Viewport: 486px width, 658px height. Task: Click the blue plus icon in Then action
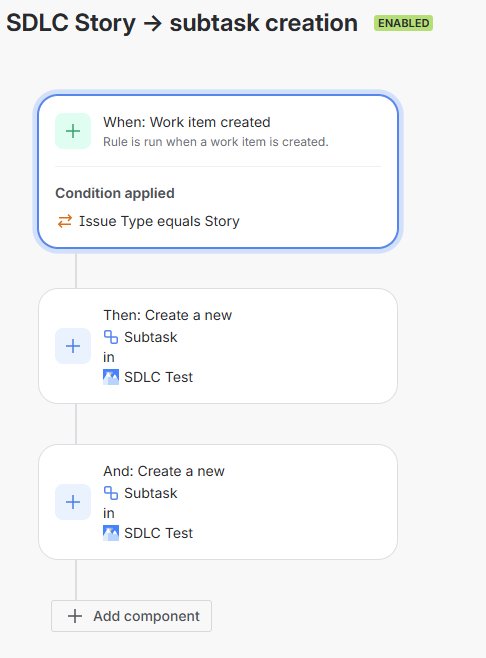(x=73, y=346)
